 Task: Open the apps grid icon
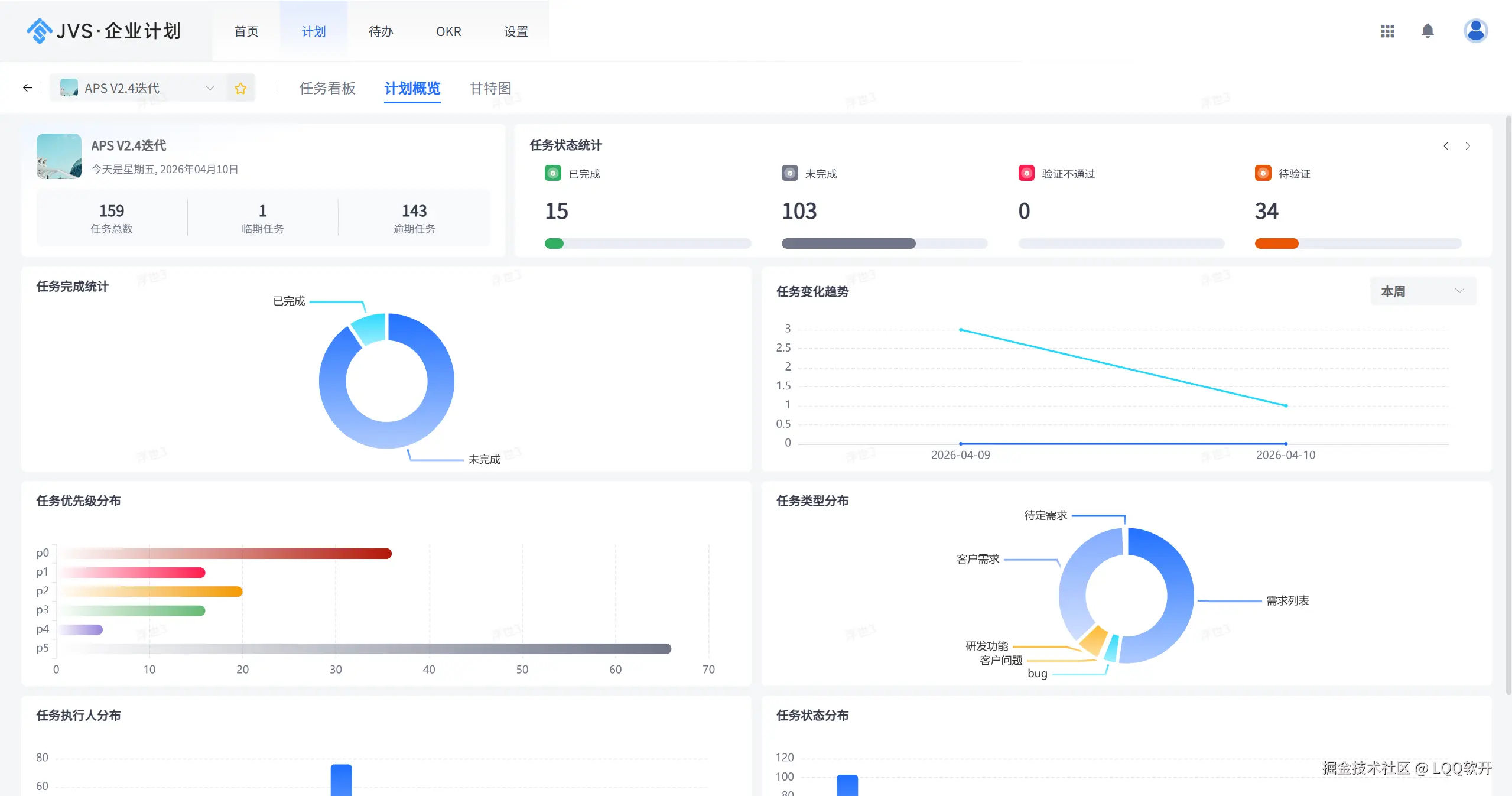(x=1387, y=31)
